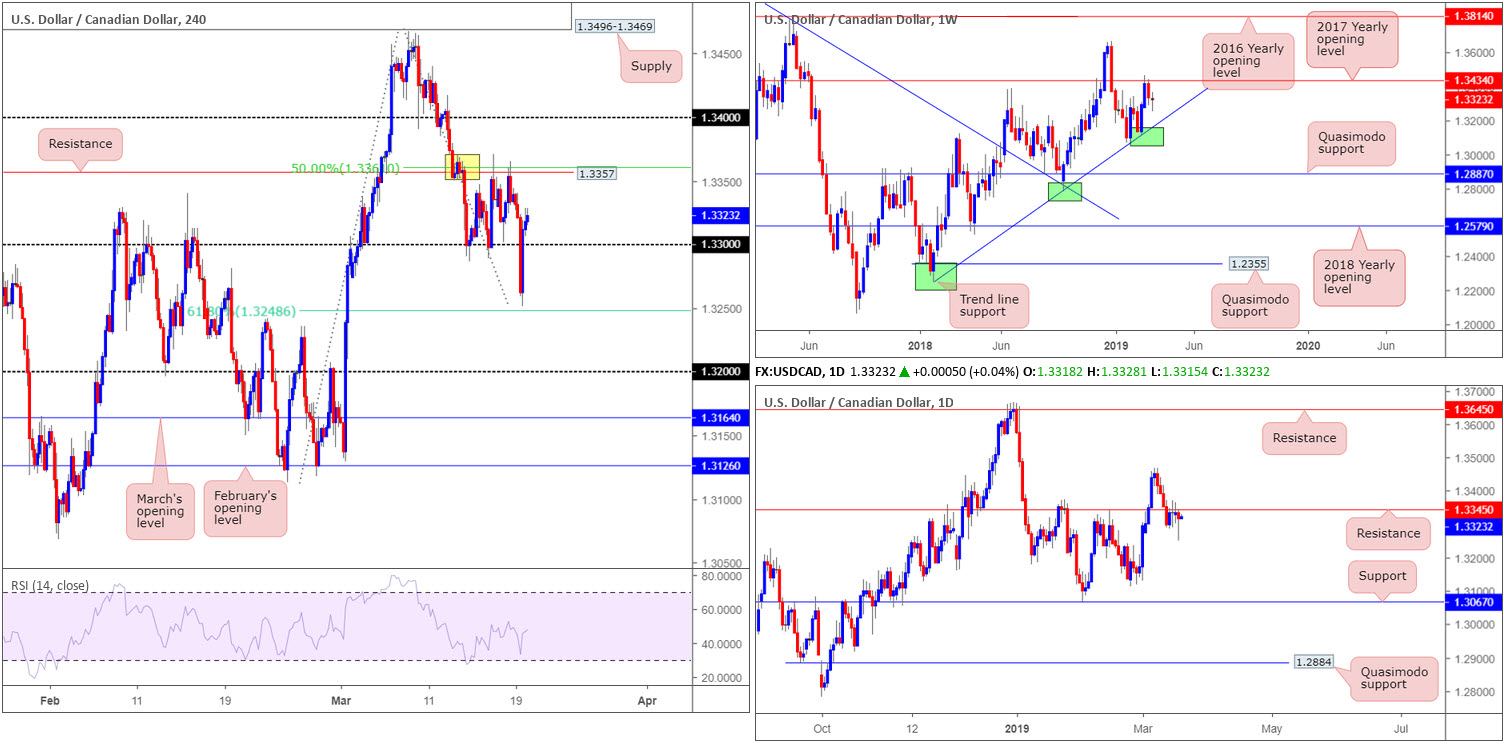Click the green box near the 2019 trend line
This screenshot has width=1504, height=746.
(x=1146, y=136)
